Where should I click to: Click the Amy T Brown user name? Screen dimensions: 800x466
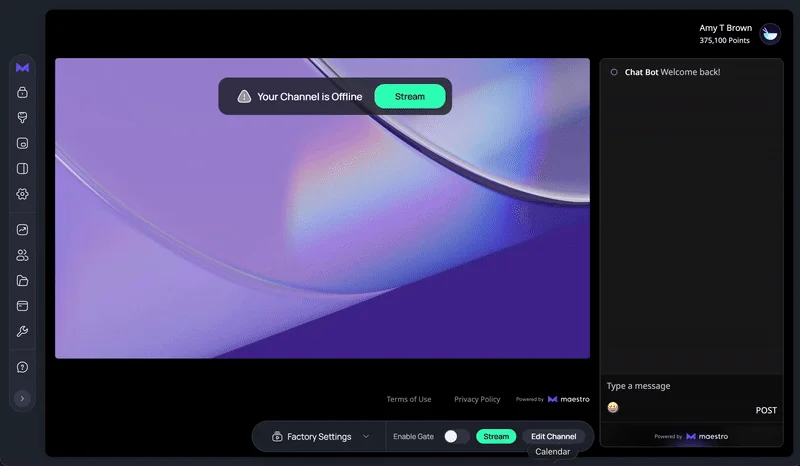726,28
